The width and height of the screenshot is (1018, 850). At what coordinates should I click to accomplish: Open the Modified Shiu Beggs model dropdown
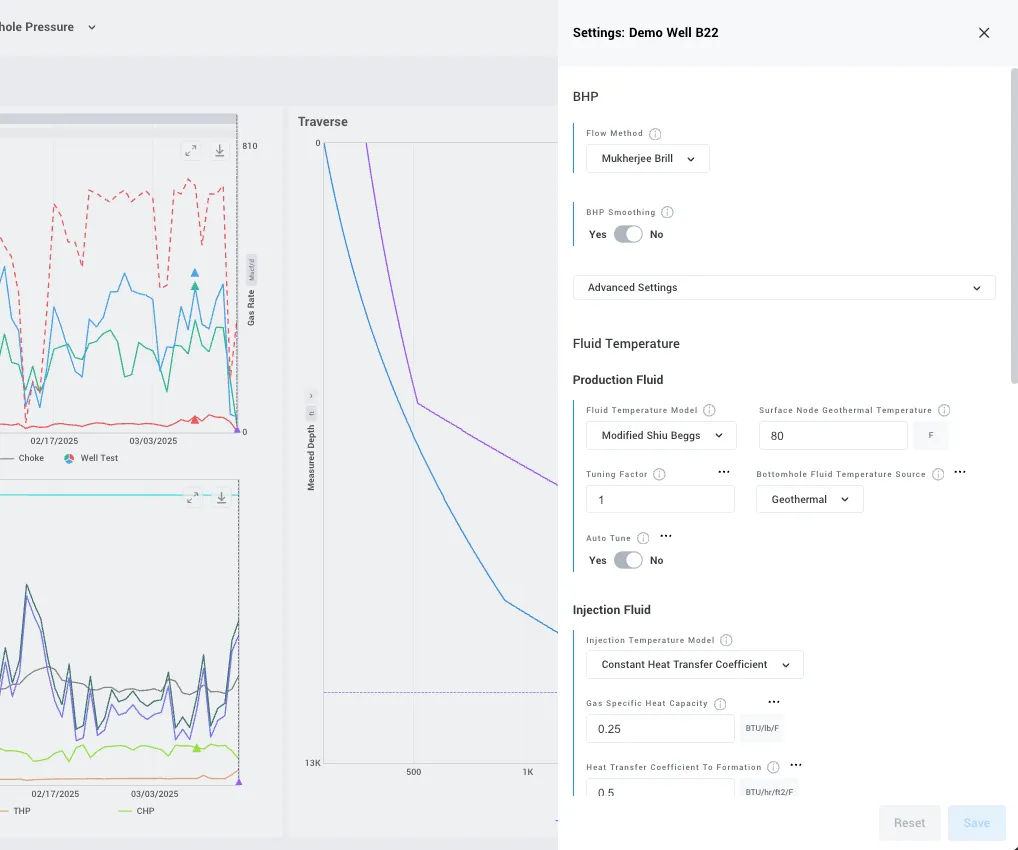pyautogui.click(x=661, y=436)
